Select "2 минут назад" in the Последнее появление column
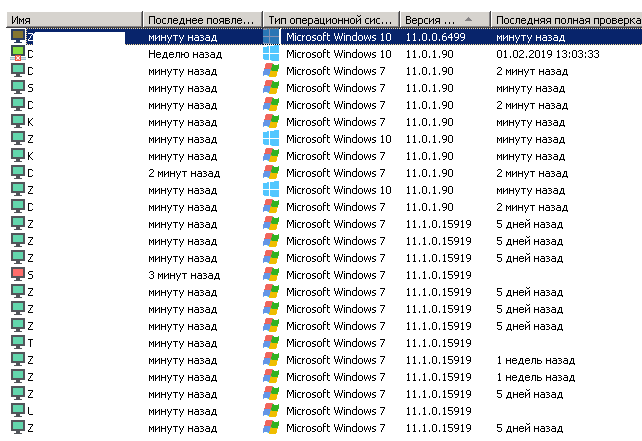This screenshot has width=642, height=441. [184, 173]
